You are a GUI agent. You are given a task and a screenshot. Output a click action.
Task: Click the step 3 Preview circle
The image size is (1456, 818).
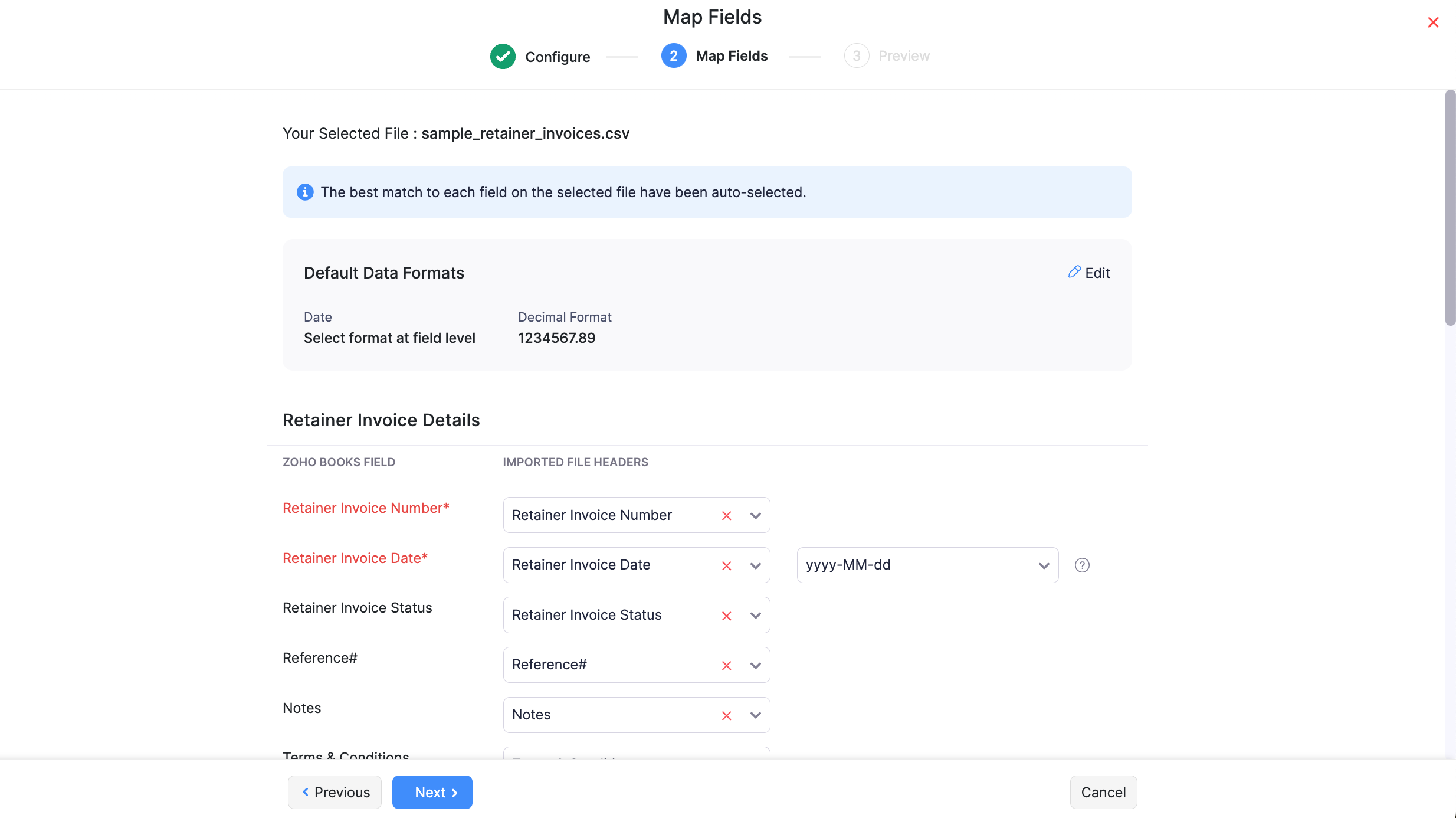point(857,55)
